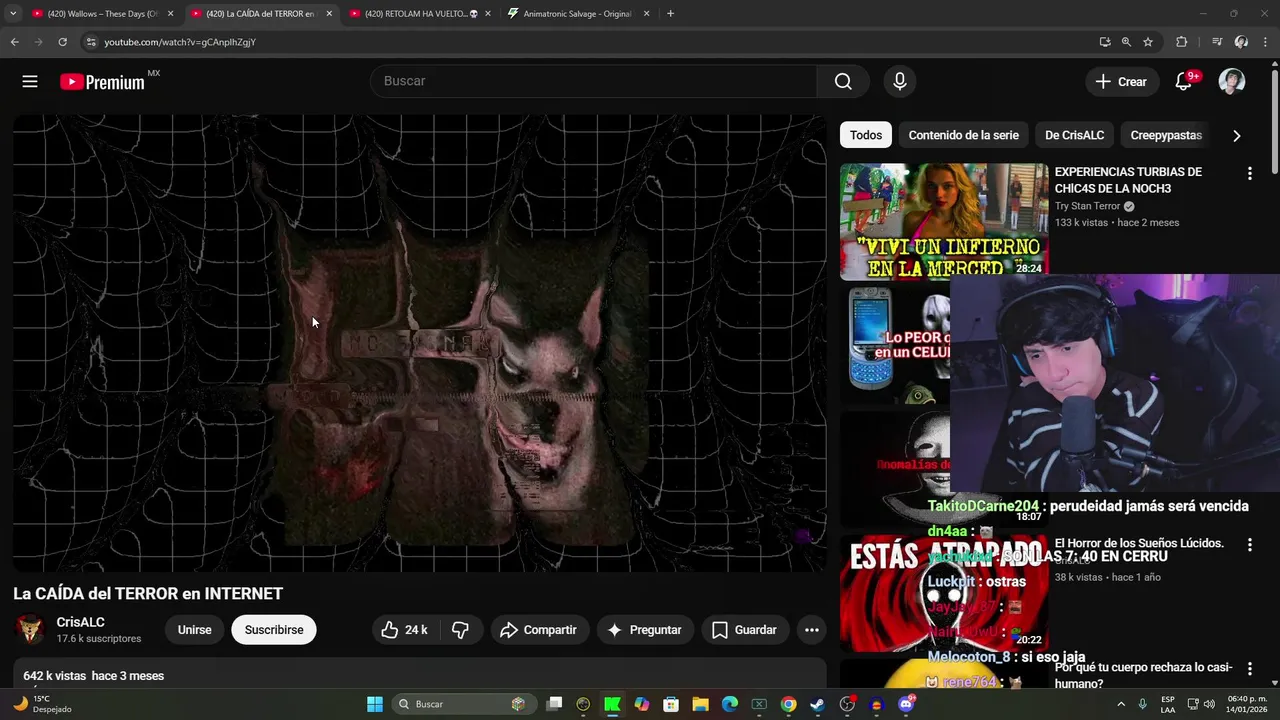Screen dimensions: 1280x720
Task: Open the tab search dropdown arrow
Action: click(13, 14)
